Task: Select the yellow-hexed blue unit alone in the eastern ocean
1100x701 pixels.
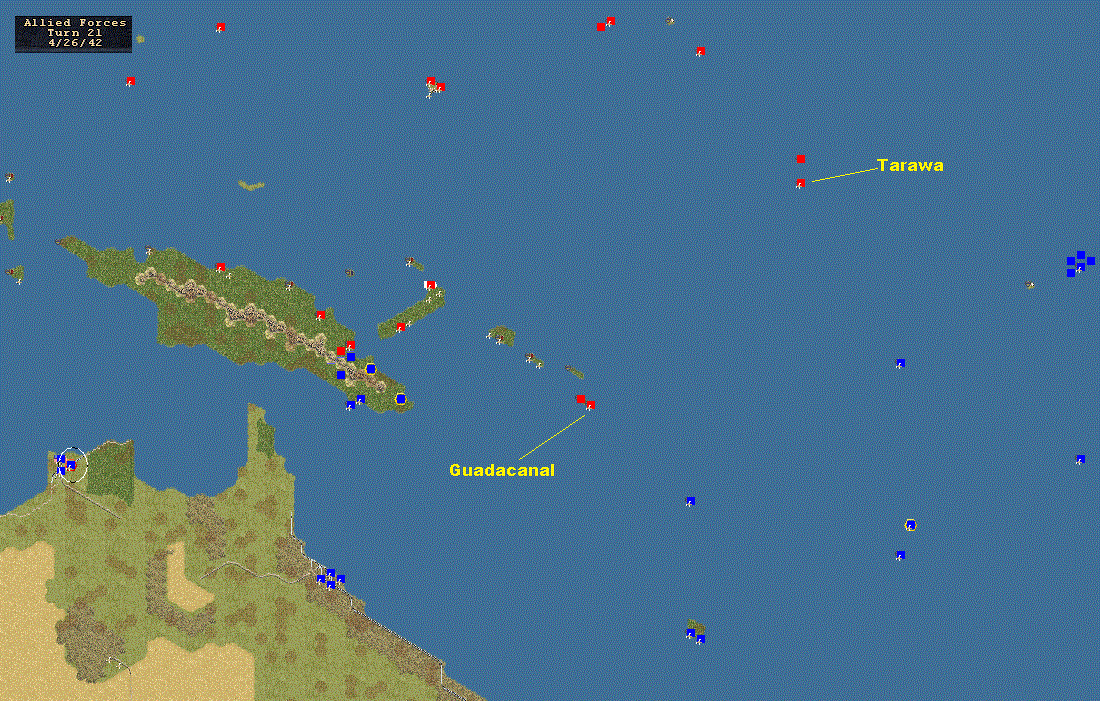Action: pos(910,525)
